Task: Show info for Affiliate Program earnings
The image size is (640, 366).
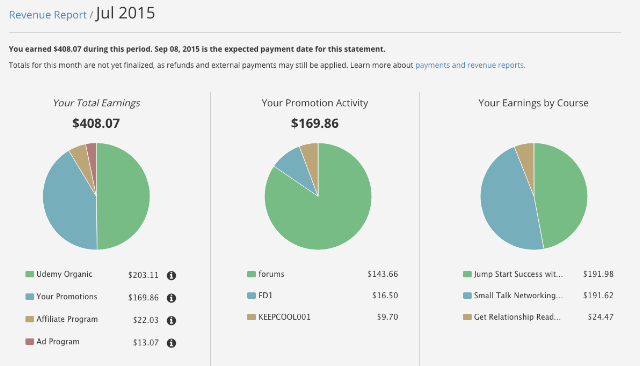Action: click(171, 320)
